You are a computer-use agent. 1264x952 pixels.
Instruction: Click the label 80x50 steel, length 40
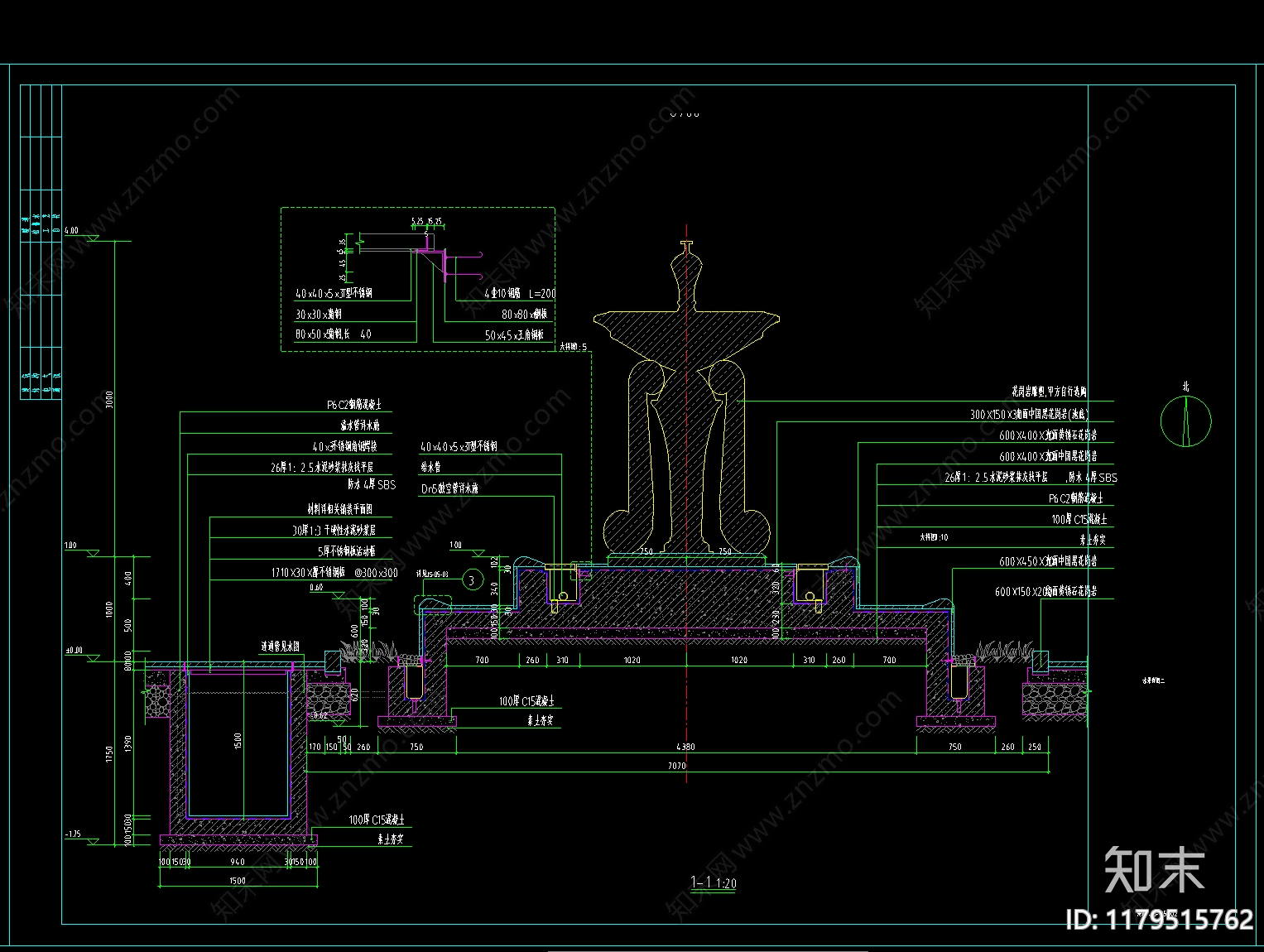(x=334, y=334)
